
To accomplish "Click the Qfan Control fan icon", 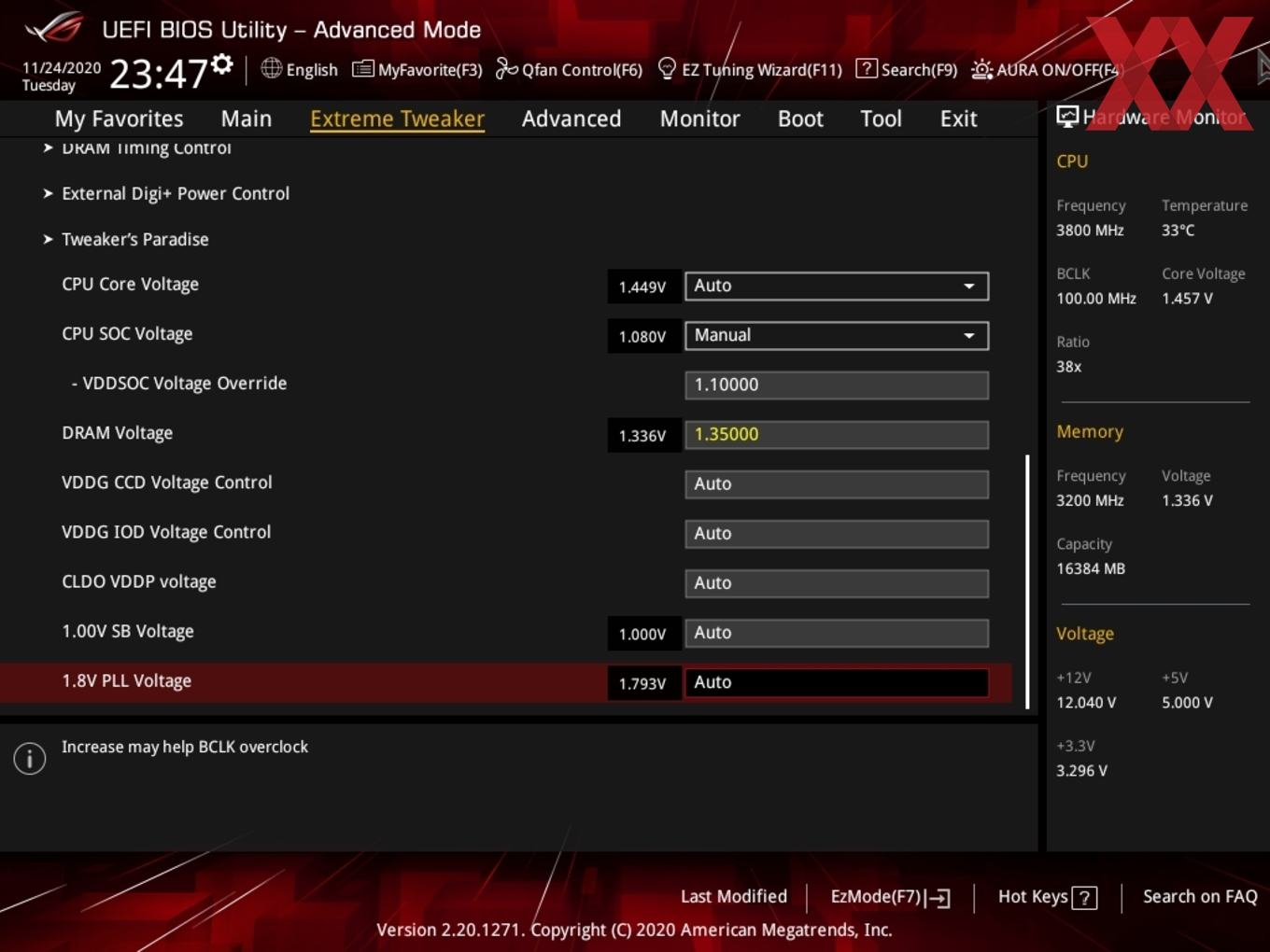I will point(506,69).
